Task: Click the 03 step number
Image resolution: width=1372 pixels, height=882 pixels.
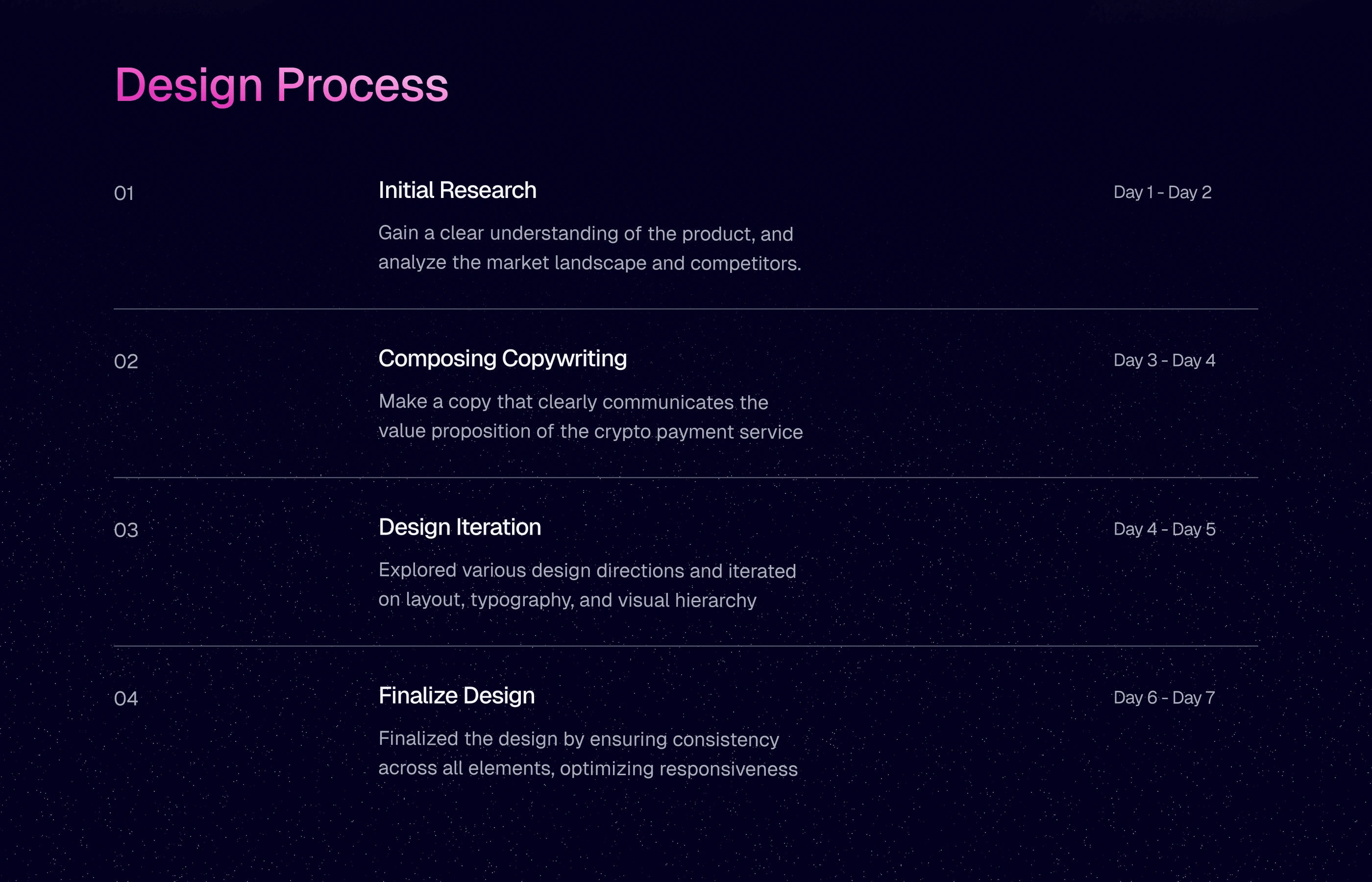Action: click(126, 530)
